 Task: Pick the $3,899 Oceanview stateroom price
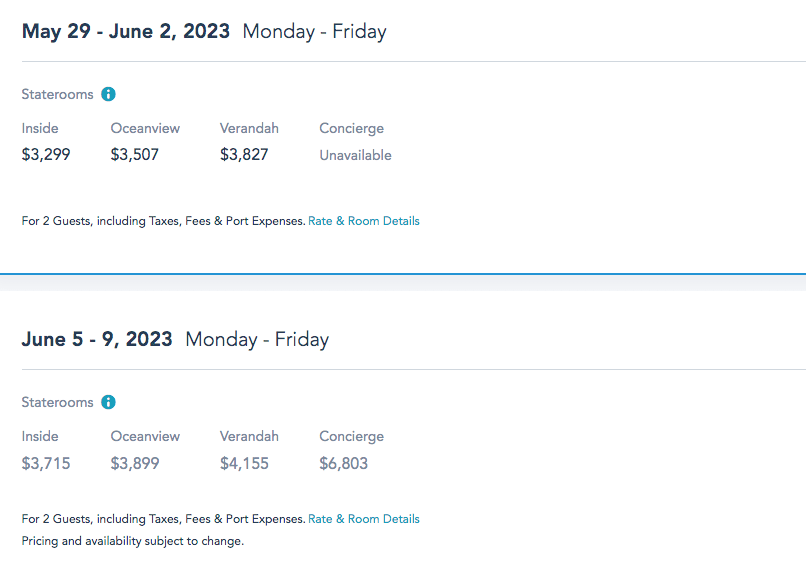click(x=135, y=463)
